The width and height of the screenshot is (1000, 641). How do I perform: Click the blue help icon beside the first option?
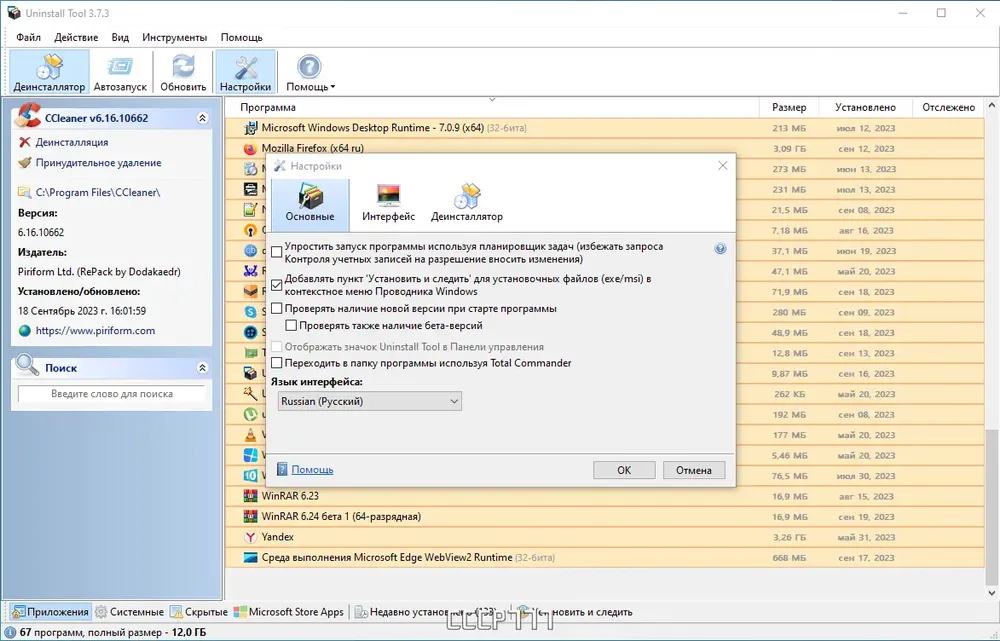(x=720, y=249)
